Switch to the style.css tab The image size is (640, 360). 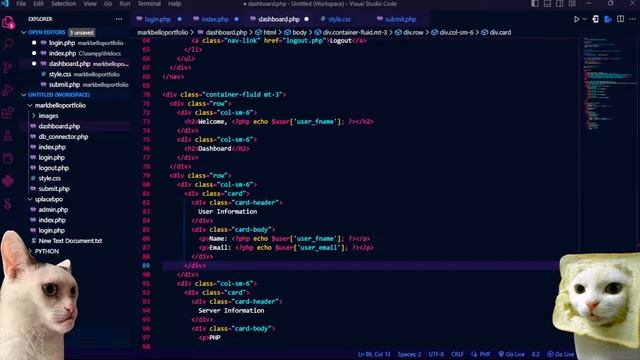click(x=339, y=19)
